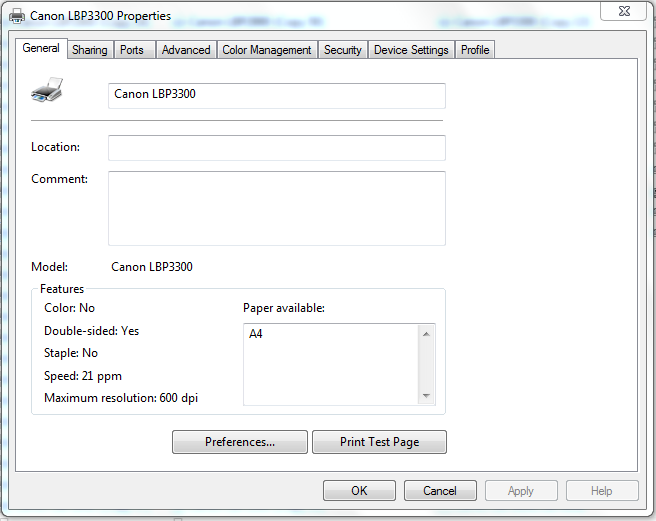Close the Canon LBP3300 Properties window
656x521 pixels.
pos(624,11)
